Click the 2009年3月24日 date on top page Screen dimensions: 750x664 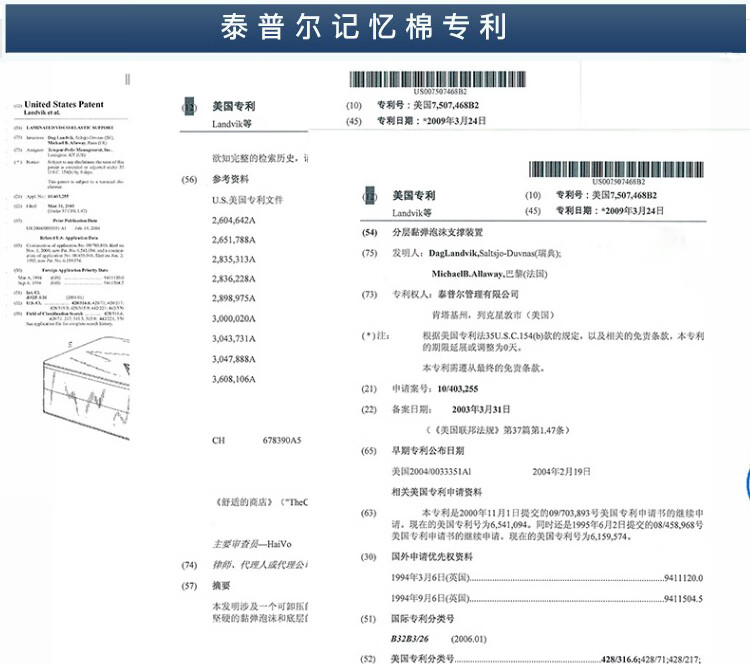(x=455, y=121)
